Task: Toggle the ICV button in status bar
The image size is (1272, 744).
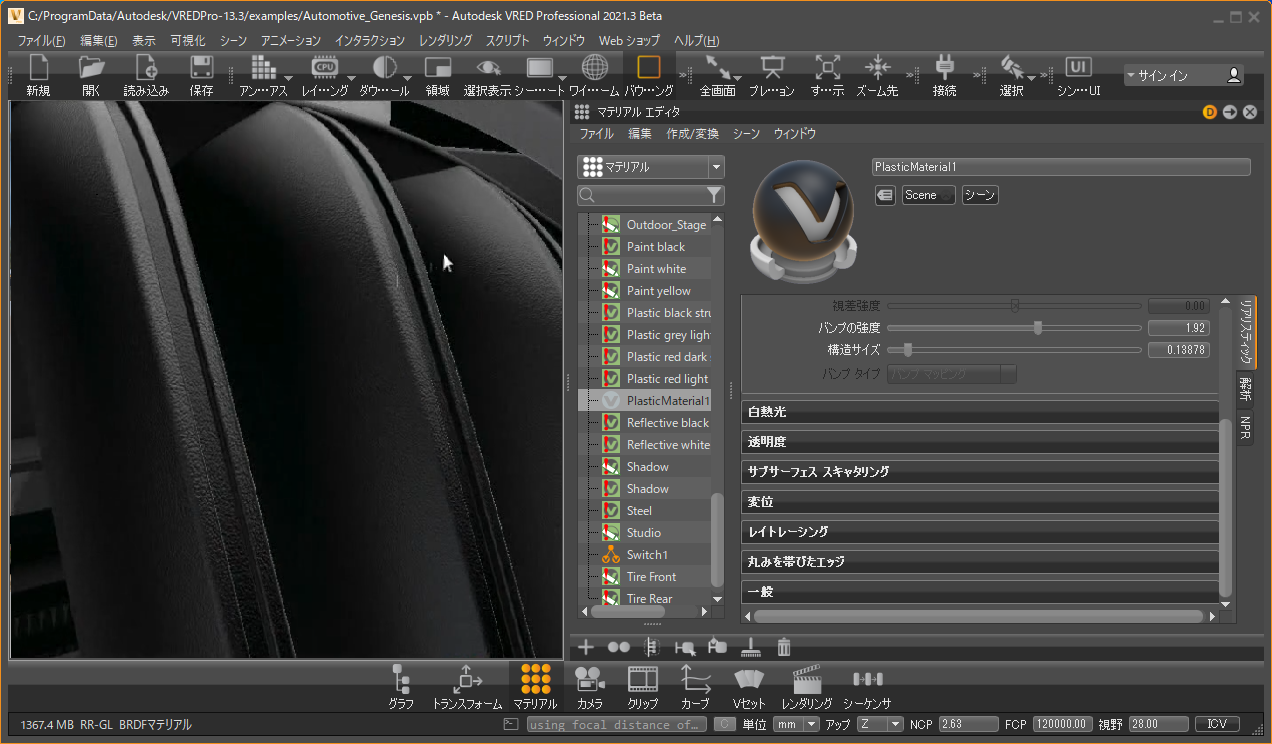Action: point(1216,724)
